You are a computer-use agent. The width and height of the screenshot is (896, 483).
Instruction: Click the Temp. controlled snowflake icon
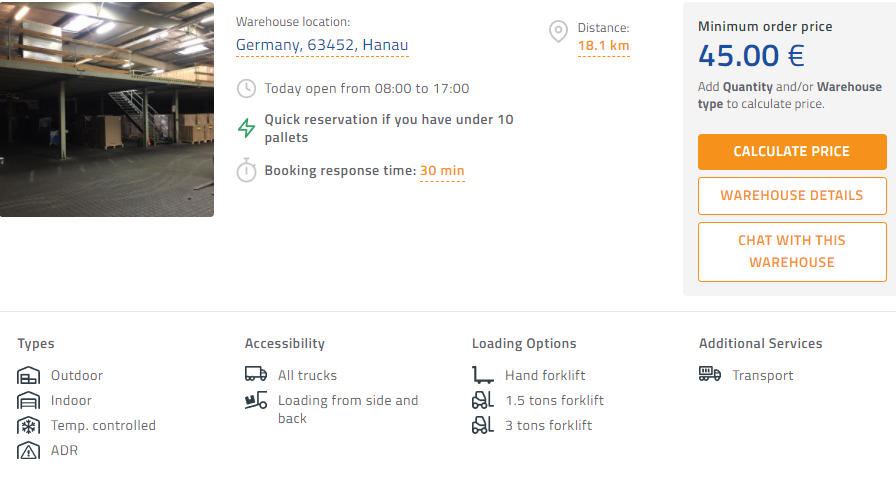click(28, 426)
